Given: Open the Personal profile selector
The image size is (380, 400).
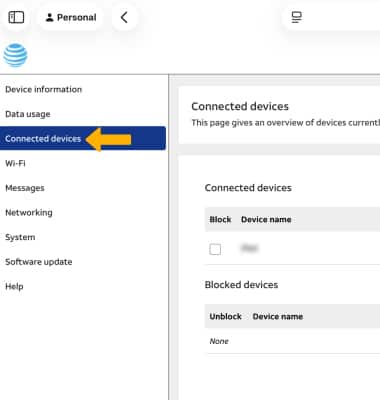Looking at the screenshot, I should click(71, 17).
